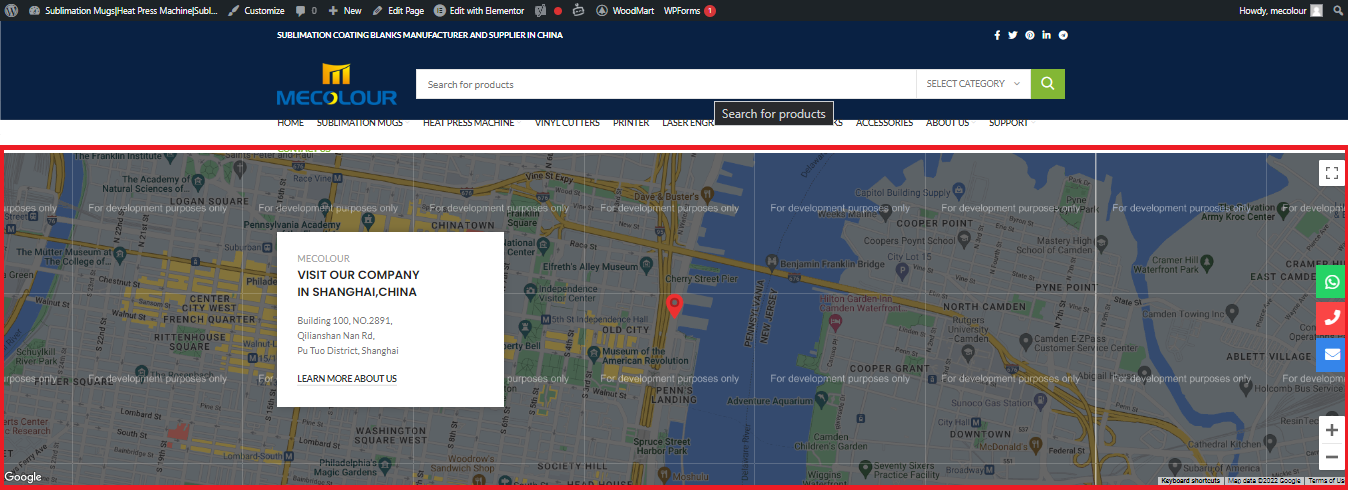Open the WordPress logo menu in admin bar

[x=11, y=10]
